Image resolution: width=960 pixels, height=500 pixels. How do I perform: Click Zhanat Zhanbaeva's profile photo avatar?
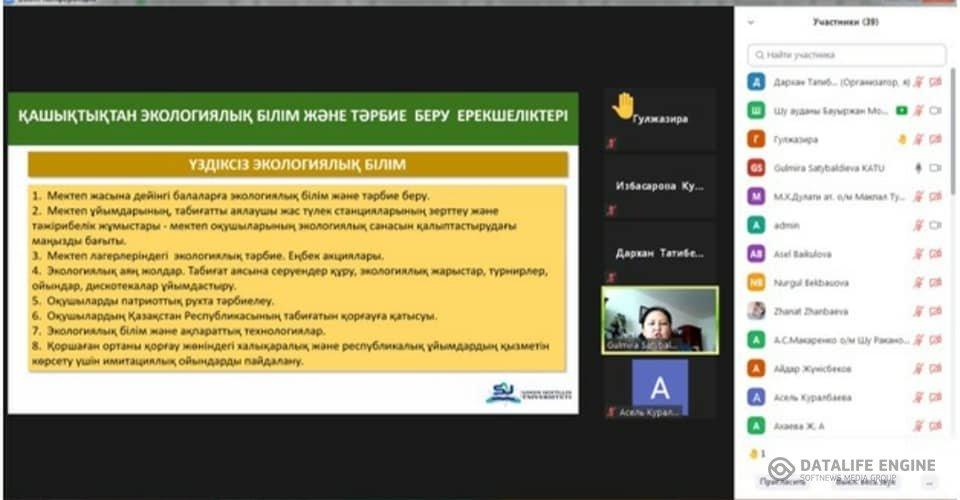tap(757, 311)
